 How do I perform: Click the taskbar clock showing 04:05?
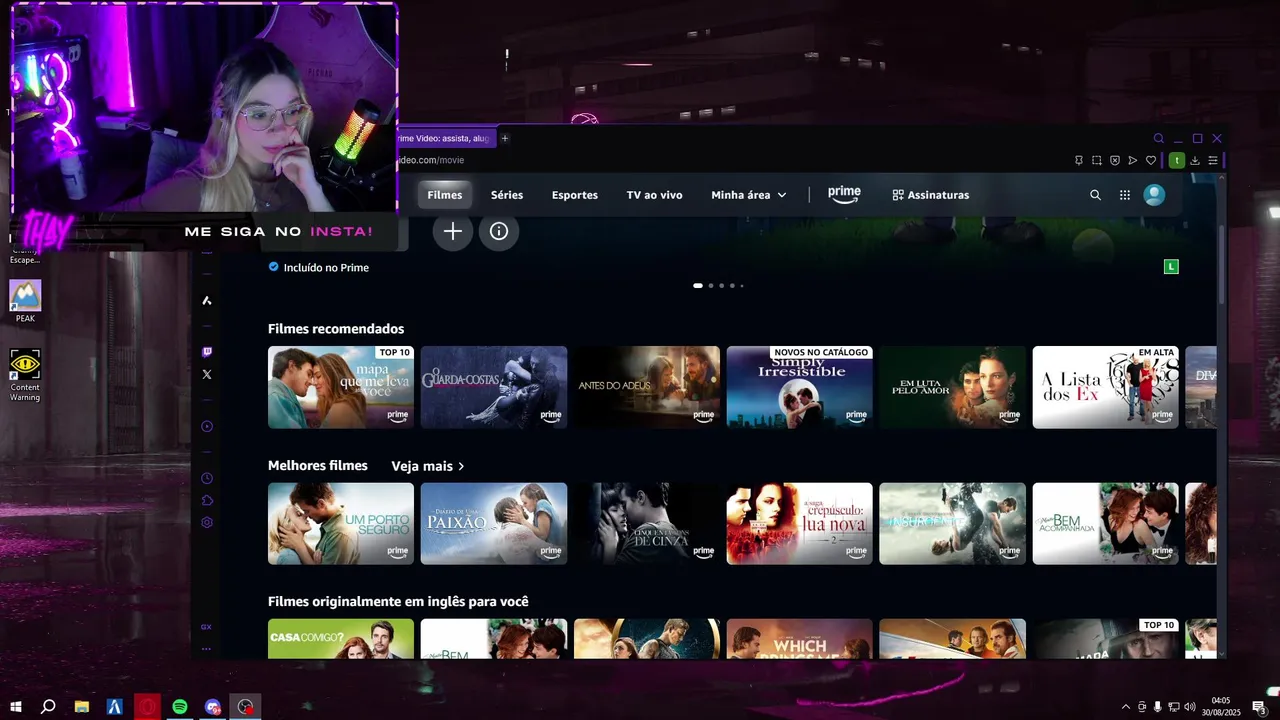pyautogui.click(x=1221, y=707)
